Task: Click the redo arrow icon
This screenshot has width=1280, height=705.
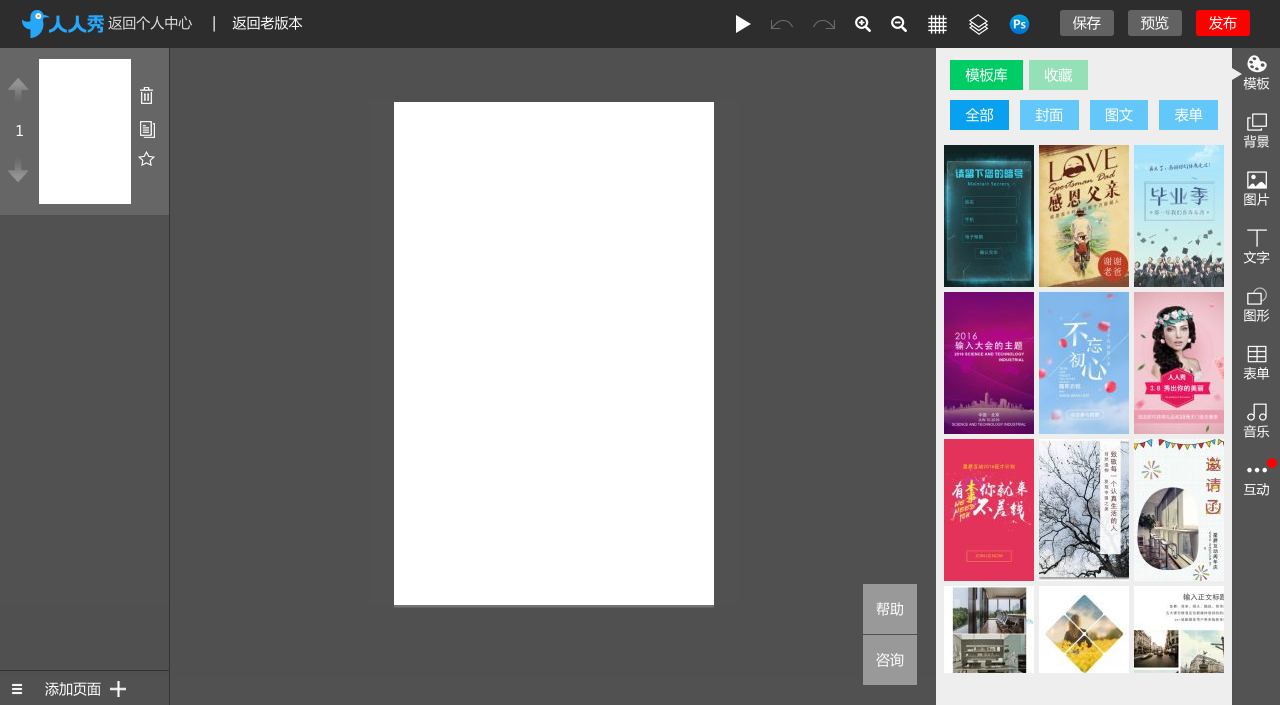Action: pos(824,24)
